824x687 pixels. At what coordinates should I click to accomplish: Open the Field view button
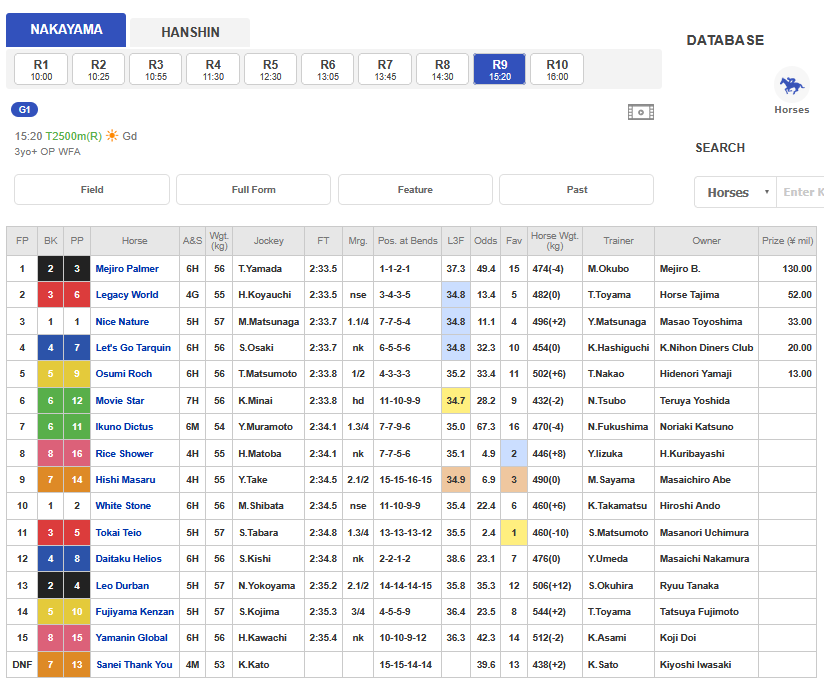click(x=92, y=190)
